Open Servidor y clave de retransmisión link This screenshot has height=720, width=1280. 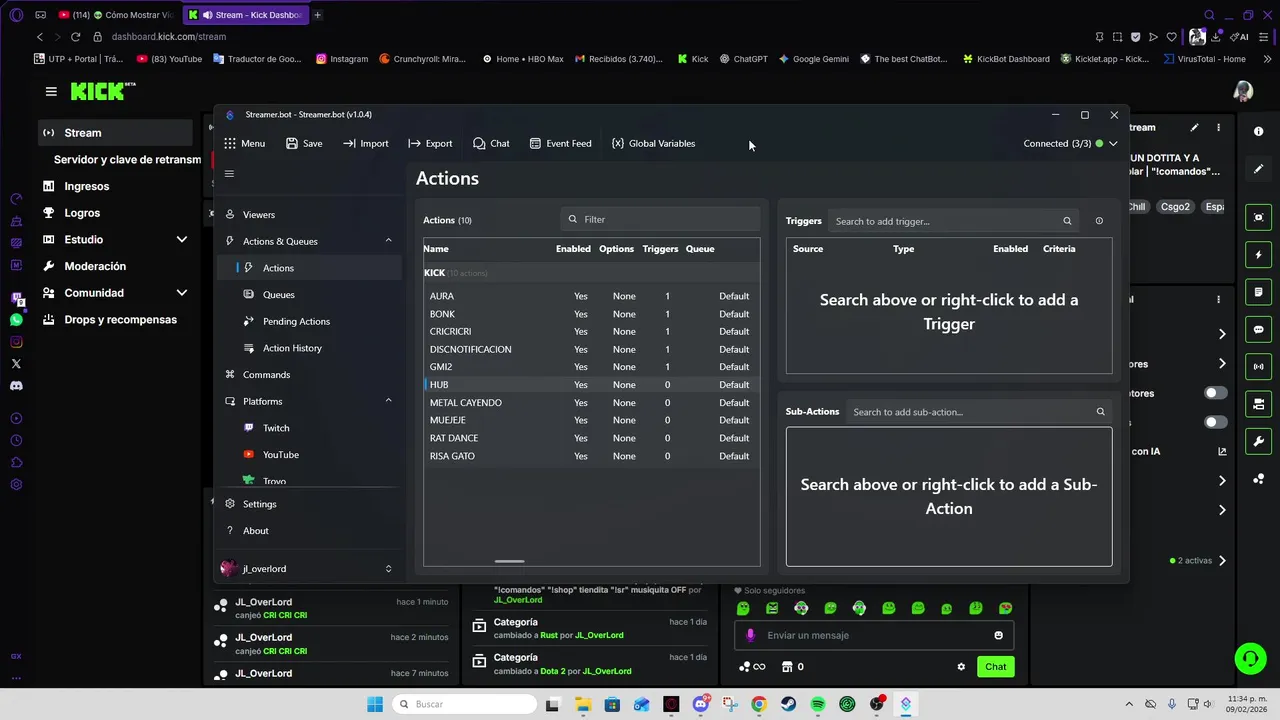pos(127,160)
